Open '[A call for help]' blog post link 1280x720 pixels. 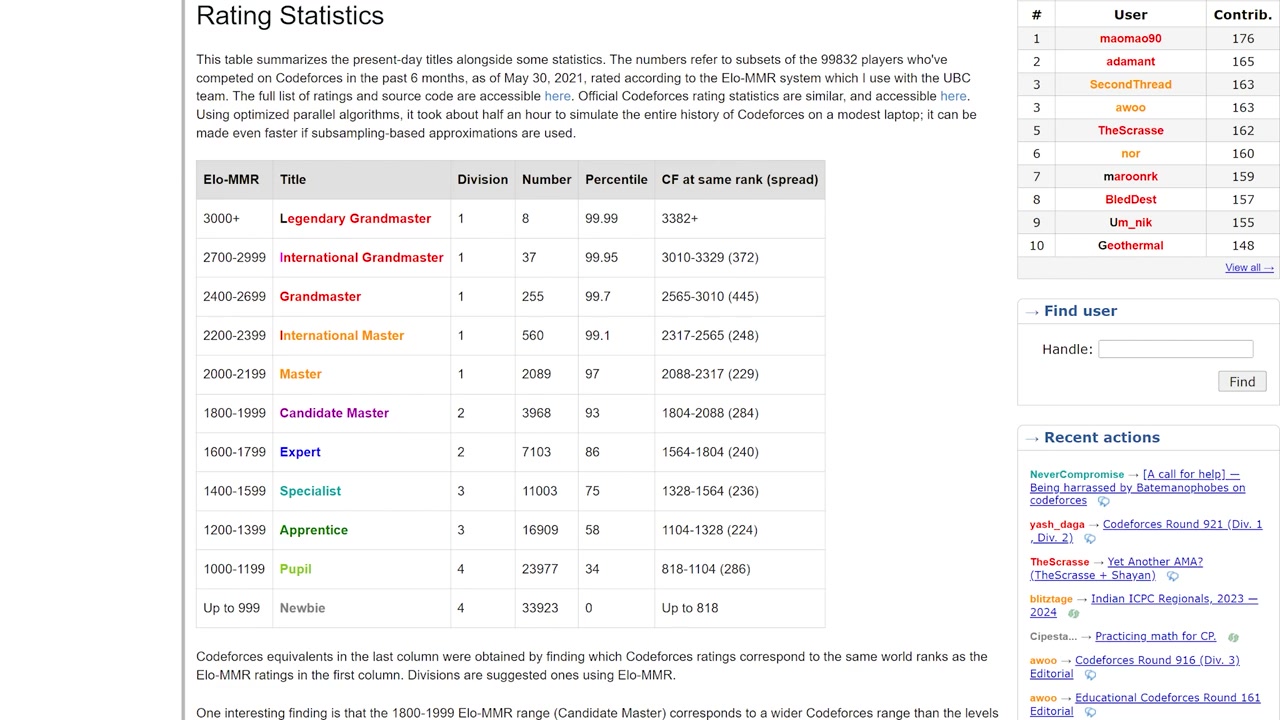coord(1138,487)
